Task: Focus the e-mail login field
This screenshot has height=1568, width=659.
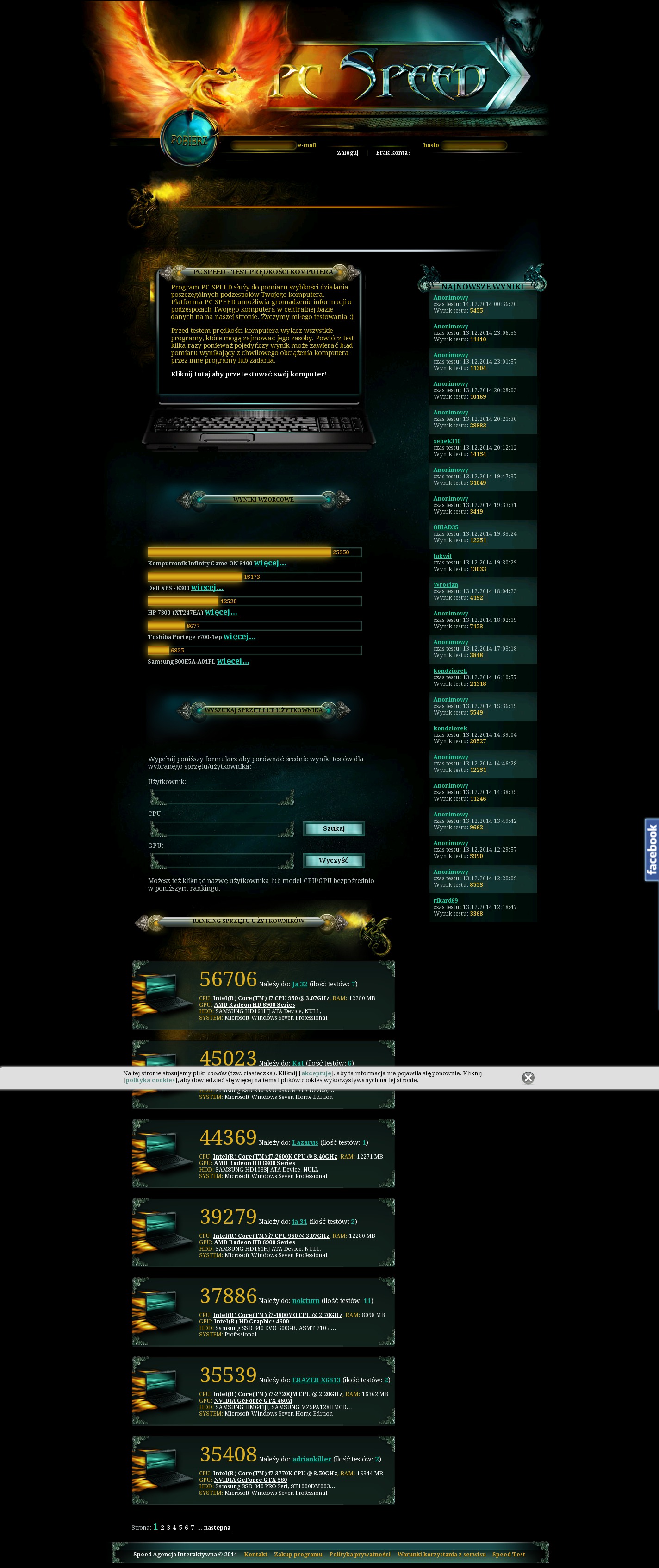Action: click(x=263, y=145)
